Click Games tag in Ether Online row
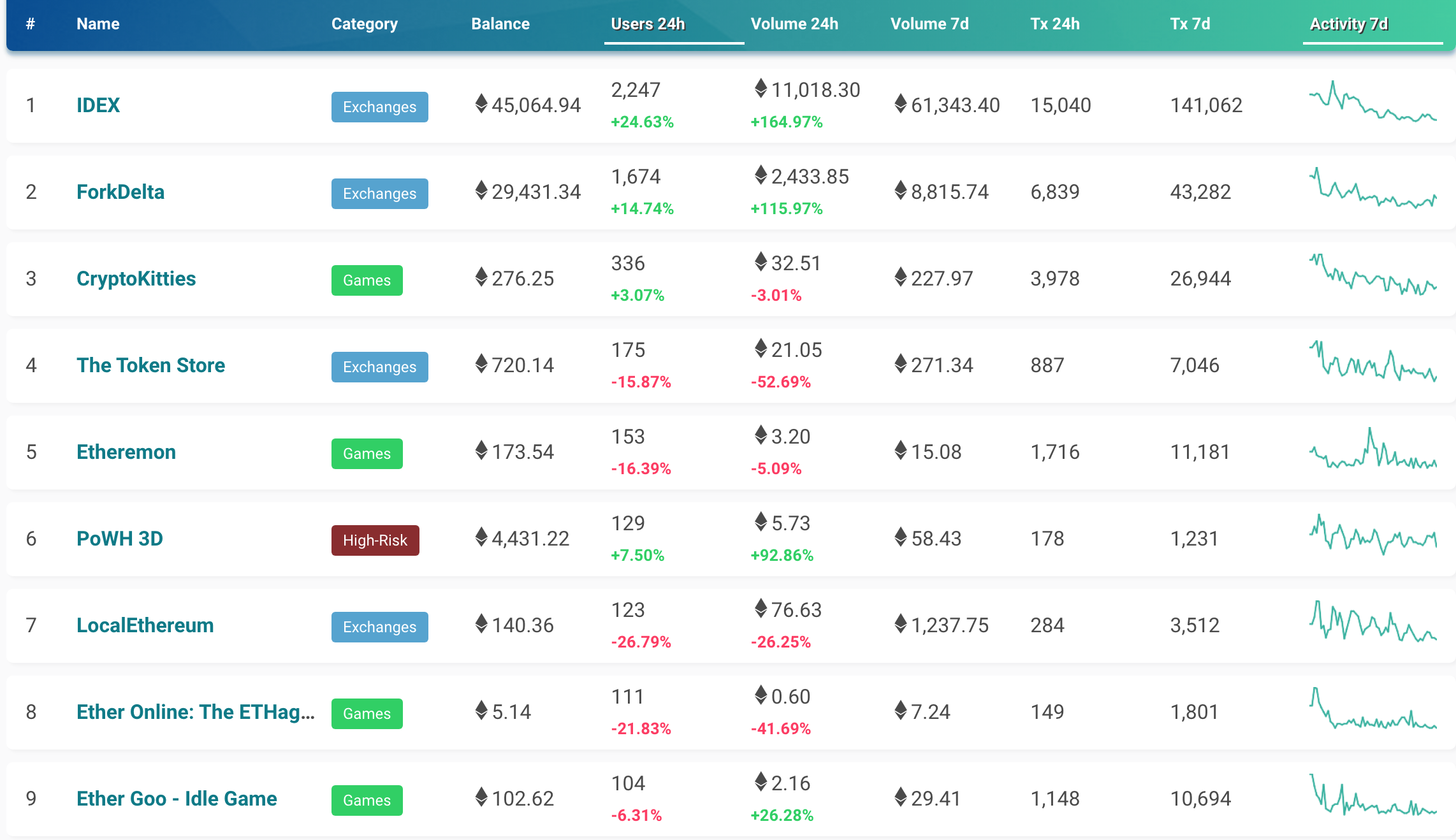This screenshot has width=1456, height=840. coord(367,714)
